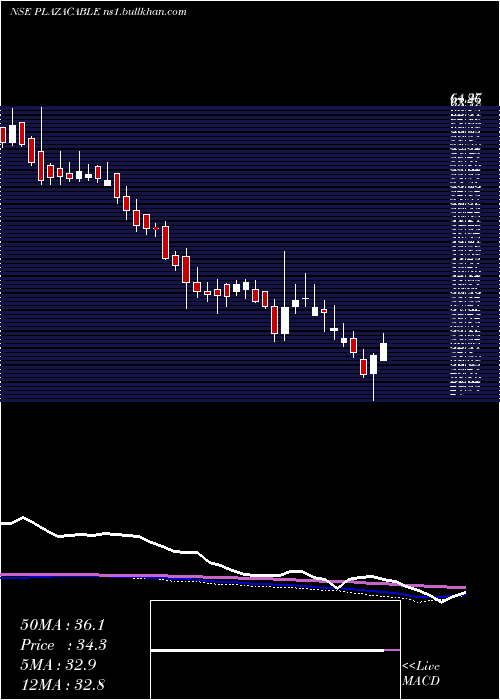Click the <<Live MACD label
Viewport: 500px width, 700px height.
(421, 674)
